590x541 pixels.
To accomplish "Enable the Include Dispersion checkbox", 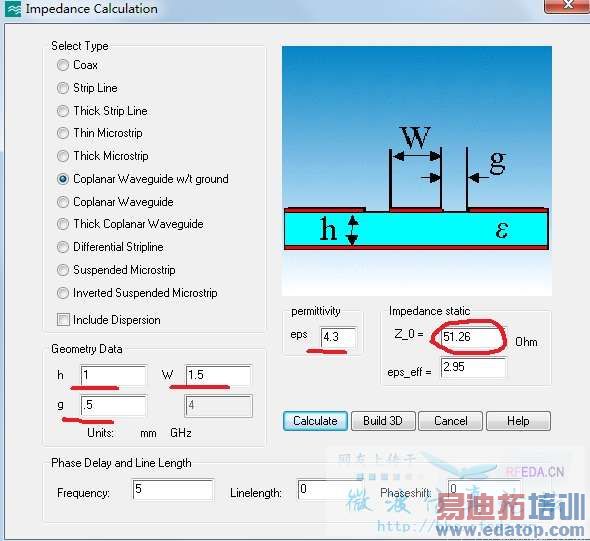I will [x=63, y=320].
